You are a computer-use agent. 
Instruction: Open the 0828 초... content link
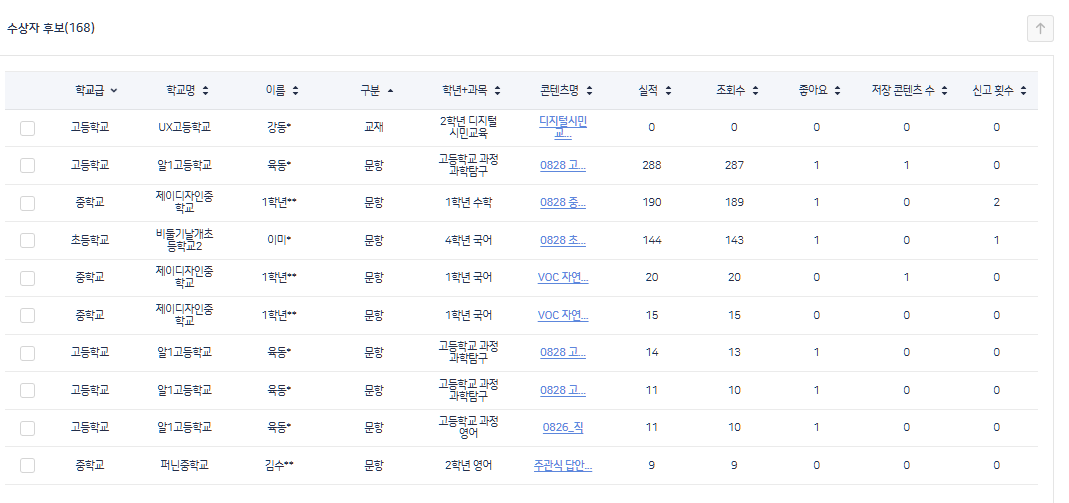(563, 240)
